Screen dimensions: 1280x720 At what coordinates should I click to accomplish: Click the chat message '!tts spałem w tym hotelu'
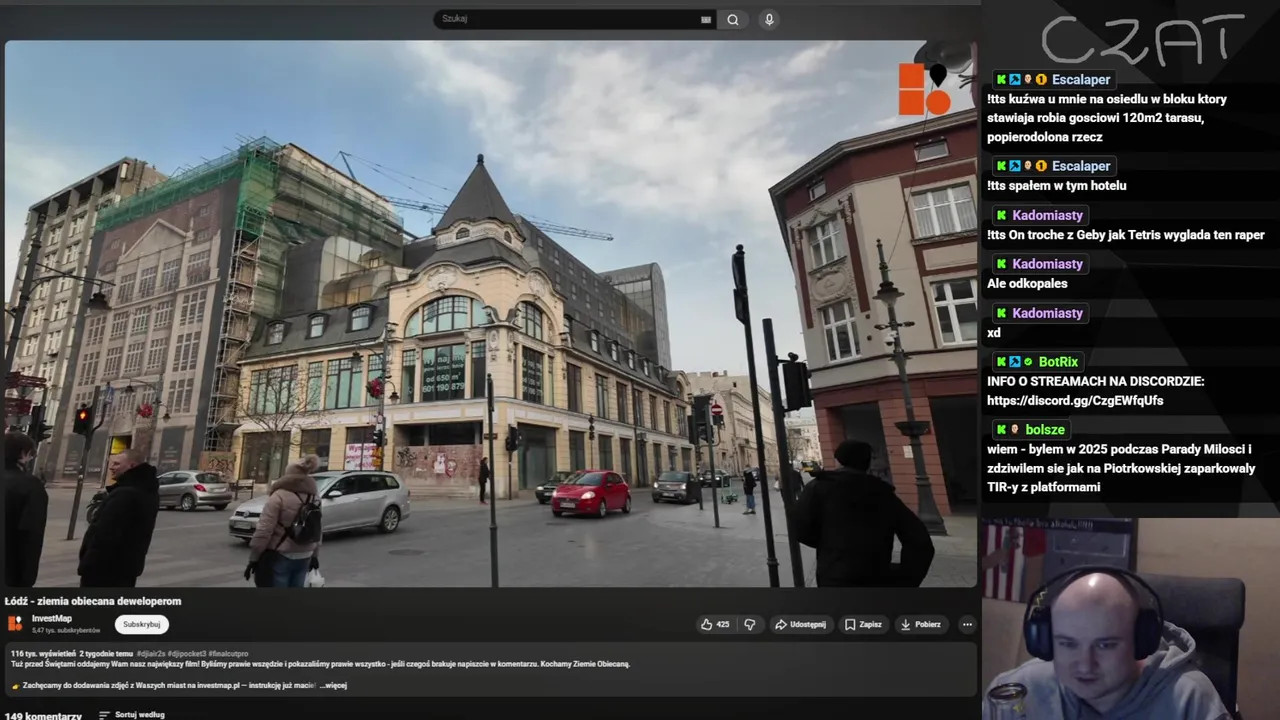coord(1056,186)
